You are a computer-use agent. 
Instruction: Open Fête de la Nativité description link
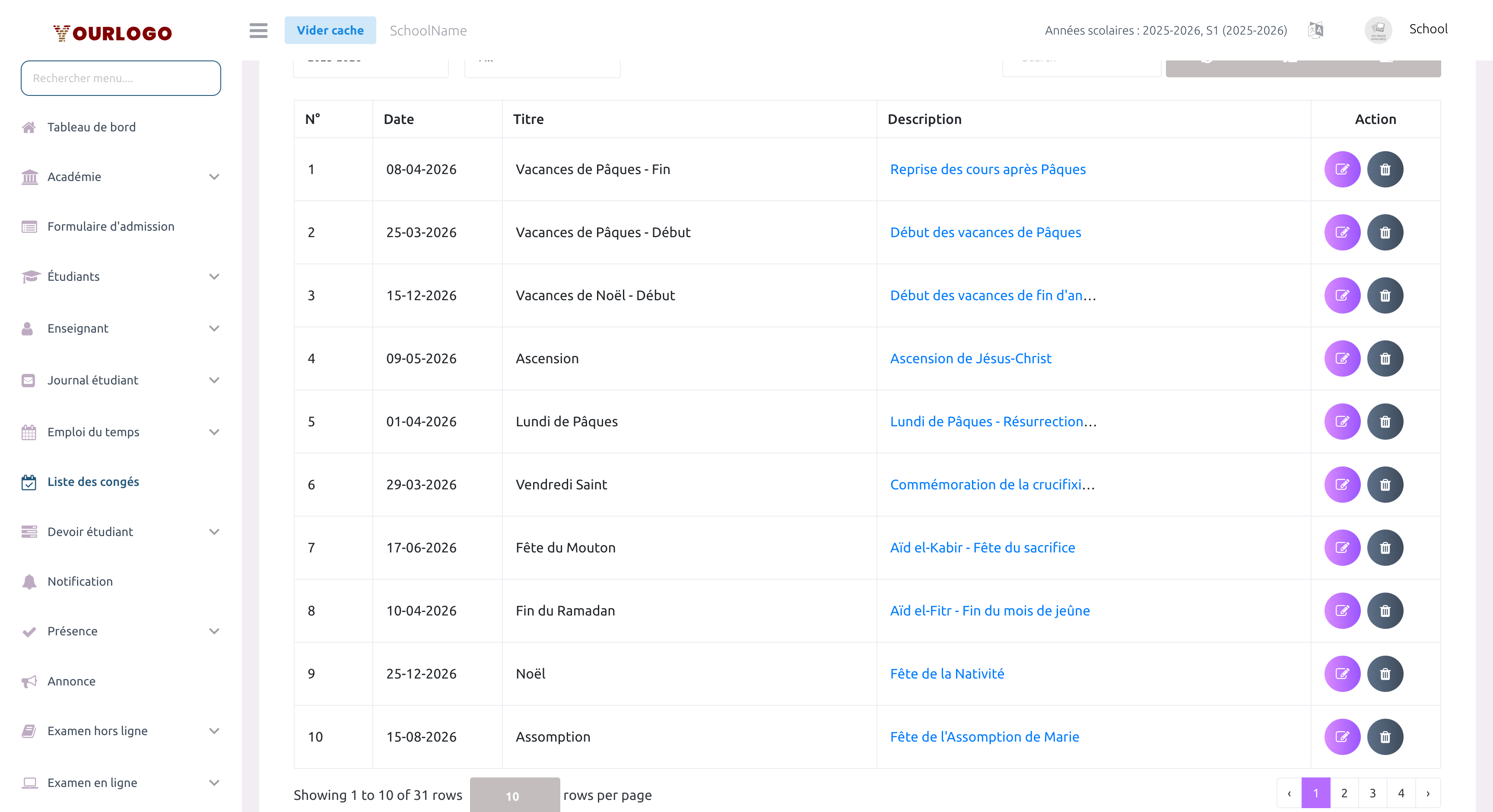(947, 673)
